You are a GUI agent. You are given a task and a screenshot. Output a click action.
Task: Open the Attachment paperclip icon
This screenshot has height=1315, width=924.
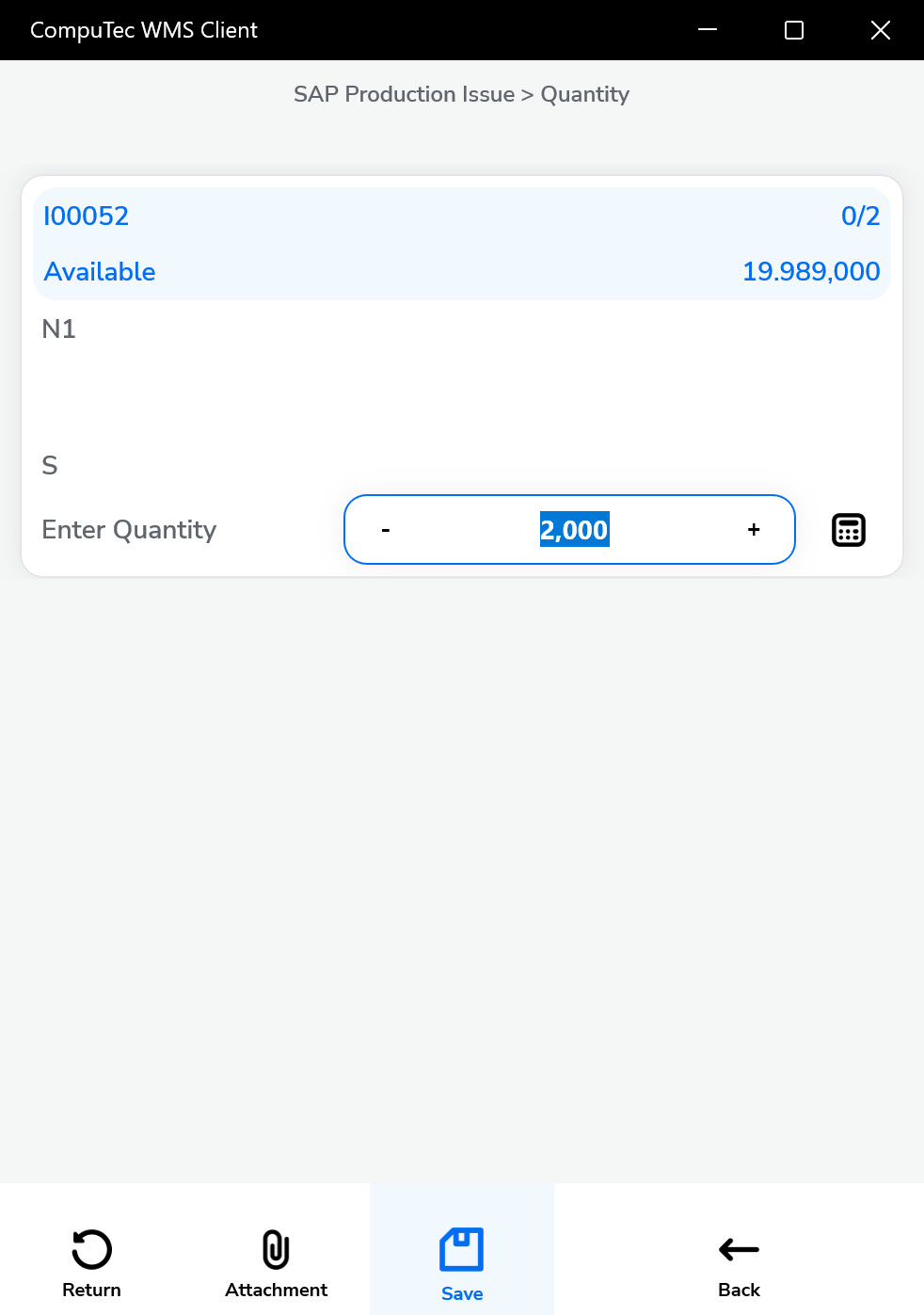(x=275, y=1249)
